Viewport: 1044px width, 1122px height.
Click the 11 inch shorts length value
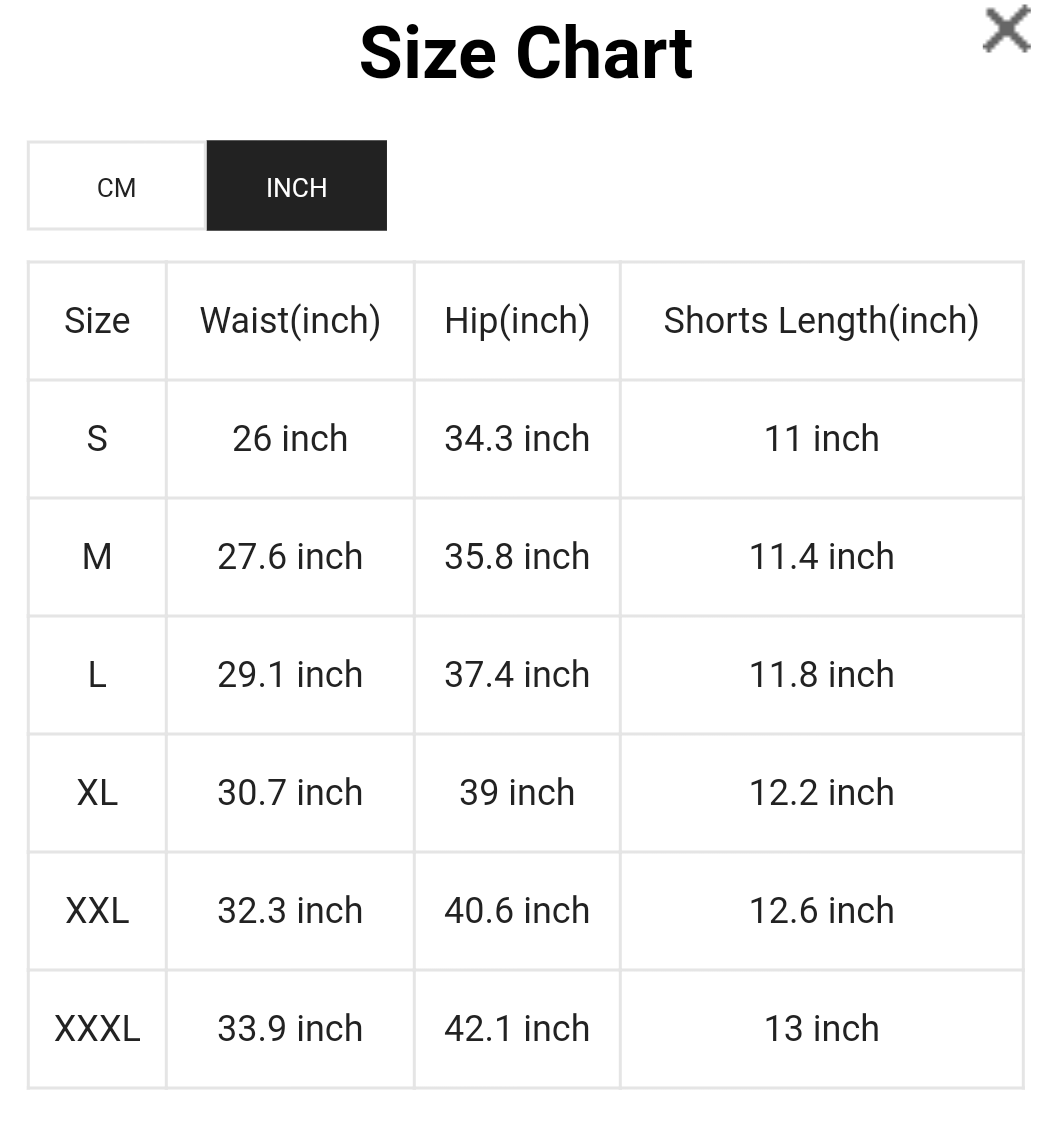click(x=822, y=439)
